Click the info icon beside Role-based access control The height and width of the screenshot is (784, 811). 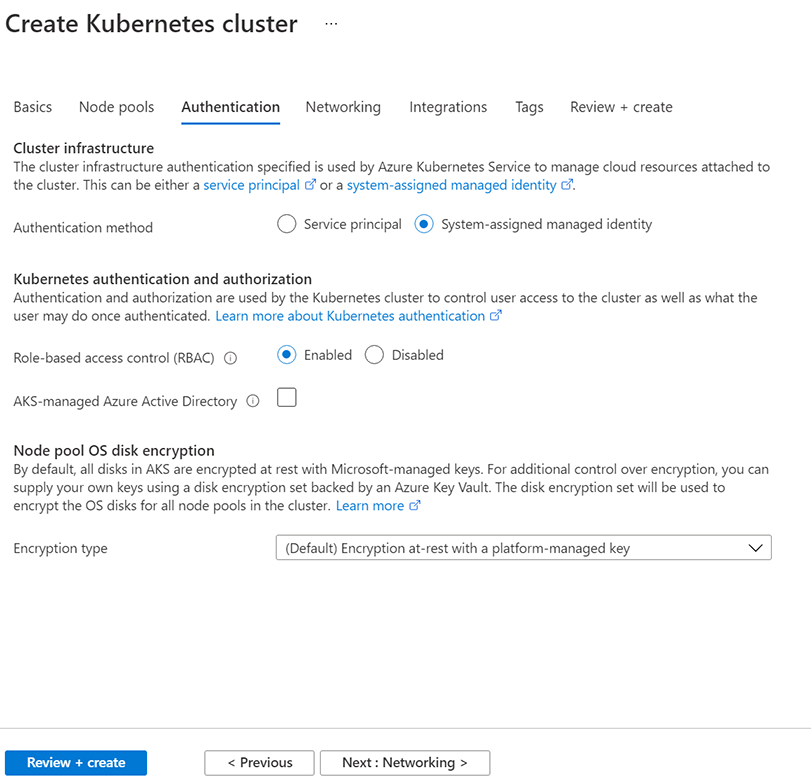coord(231,357)
